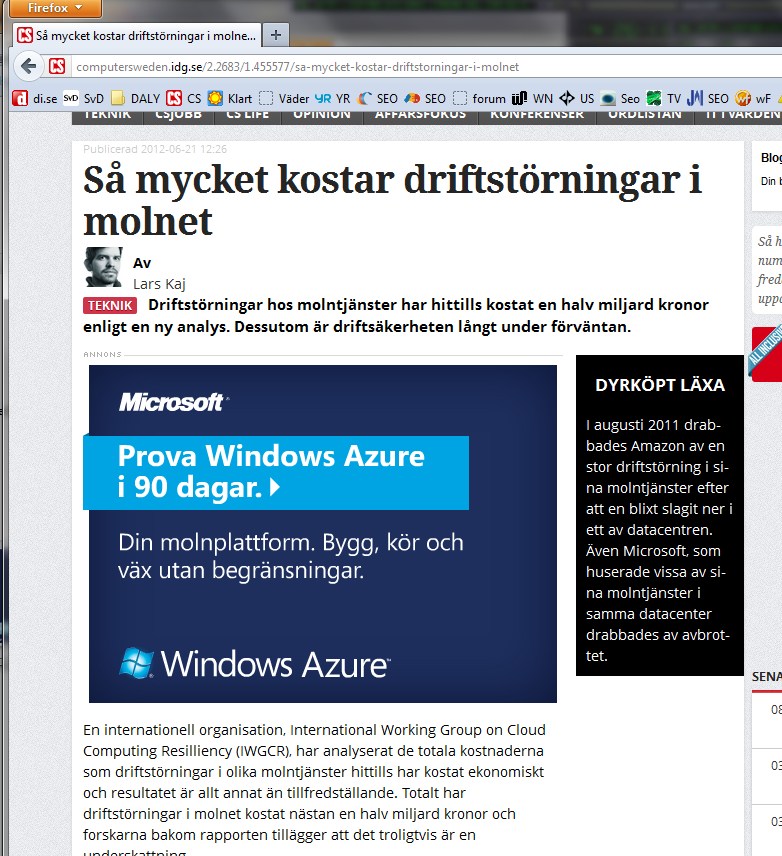The image size is (782, 856).
Task: Open CS LIFE in the site navigation bar
Action: [247, 115]
